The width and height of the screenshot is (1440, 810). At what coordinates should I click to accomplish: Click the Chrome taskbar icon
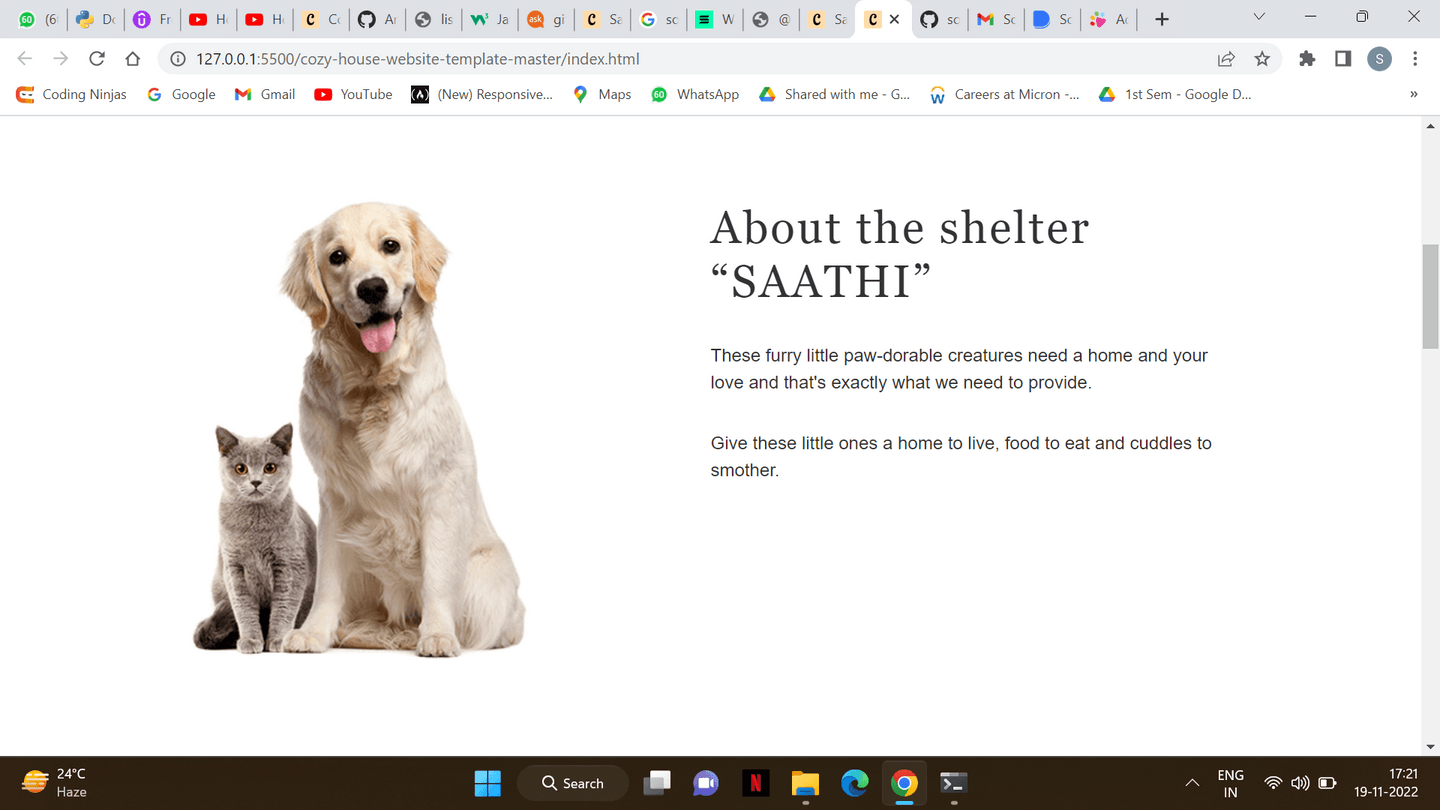904,783
